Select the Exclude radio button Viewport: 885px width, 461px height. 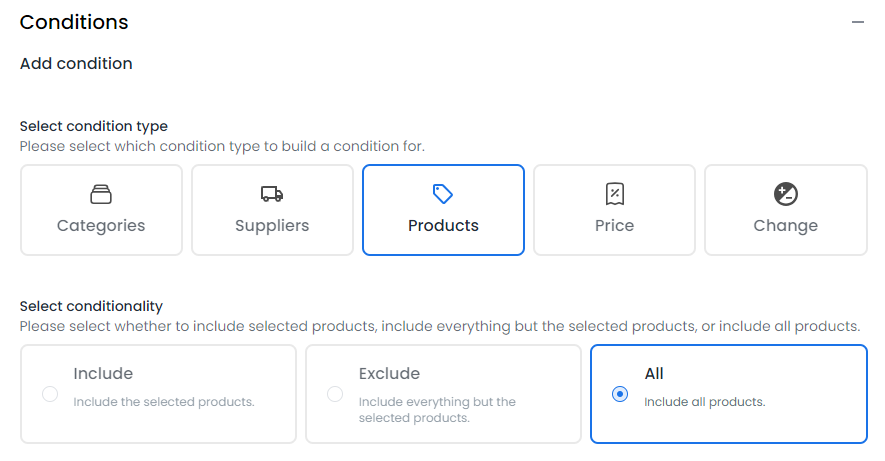click(335, 394)
